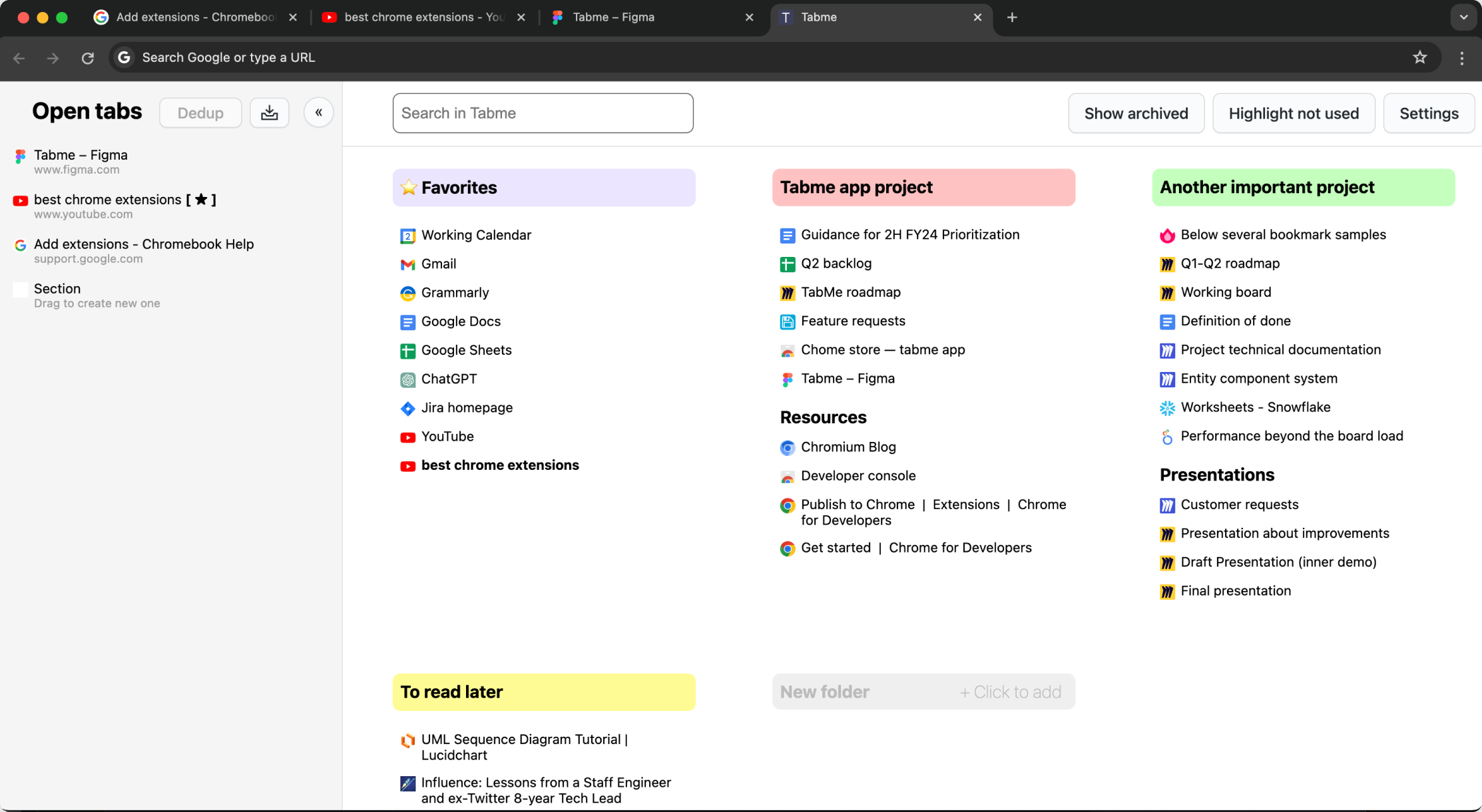Switch to Tabme – Figma browser tab
The height and width of the screenshot is (812, 1482).
[652, 17]
